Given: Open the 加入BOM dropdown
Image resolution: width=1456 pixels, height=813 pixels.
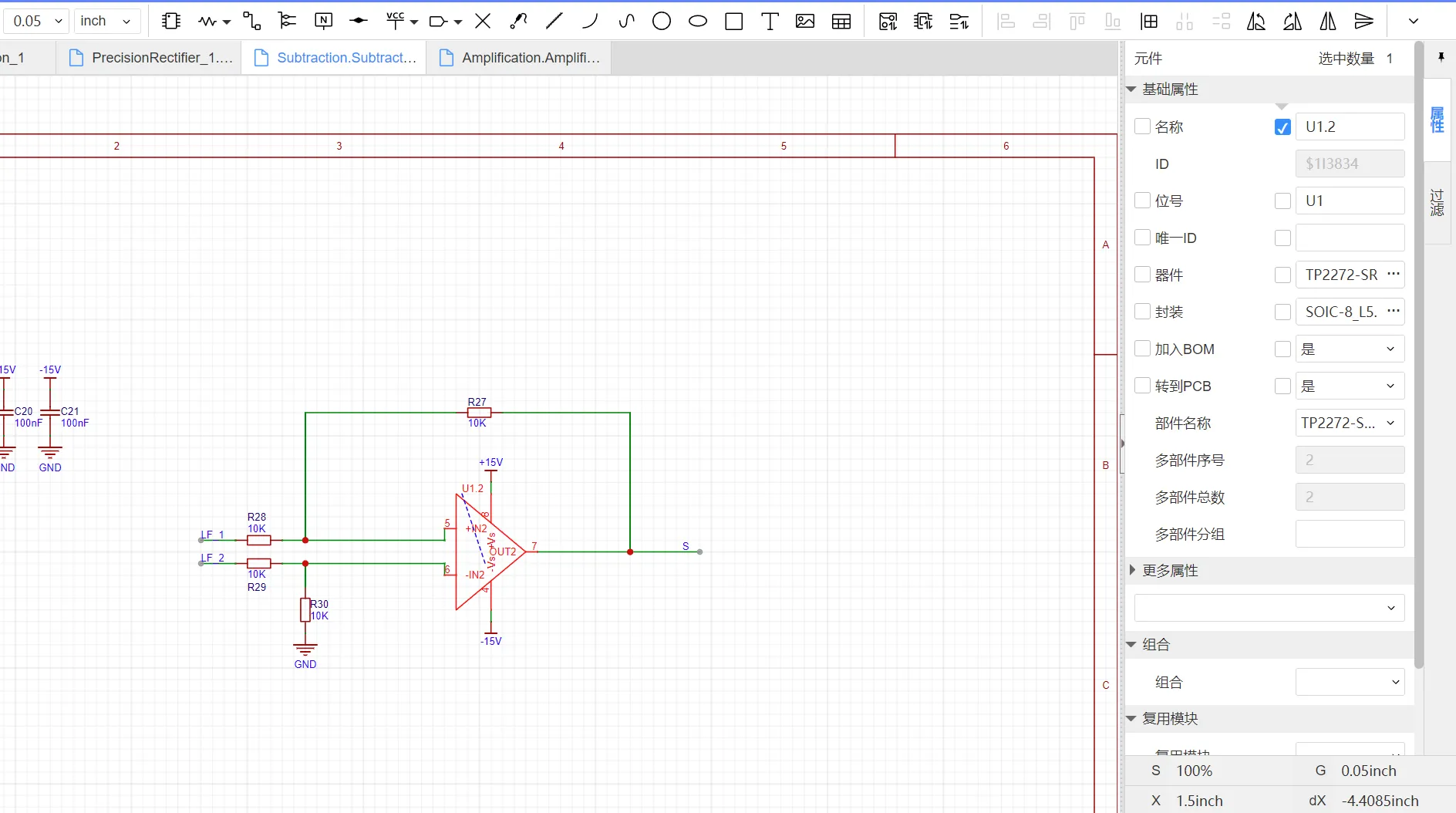Looking at the screenshot, I should click(x=1350, y=349).
